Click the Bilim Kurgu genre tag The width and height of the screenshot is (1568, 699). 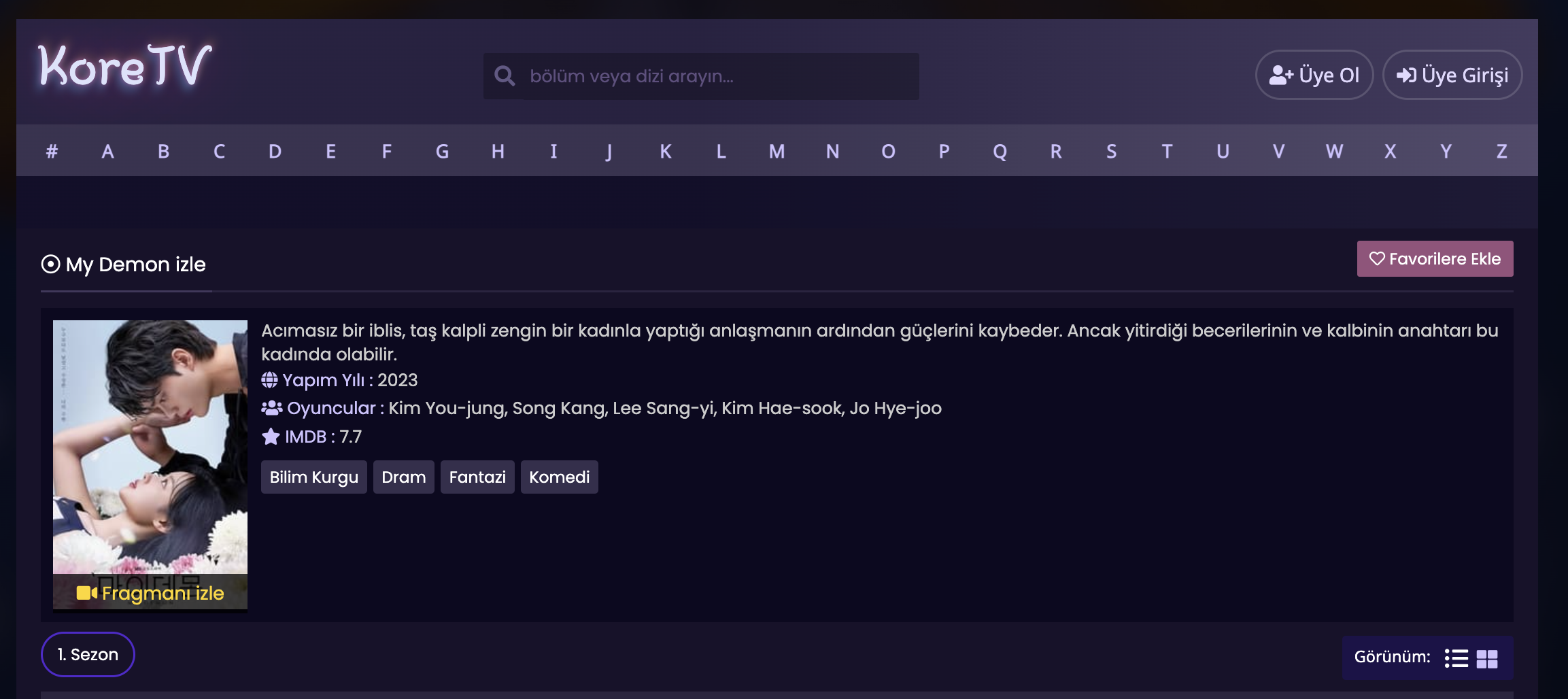point(313,477)
